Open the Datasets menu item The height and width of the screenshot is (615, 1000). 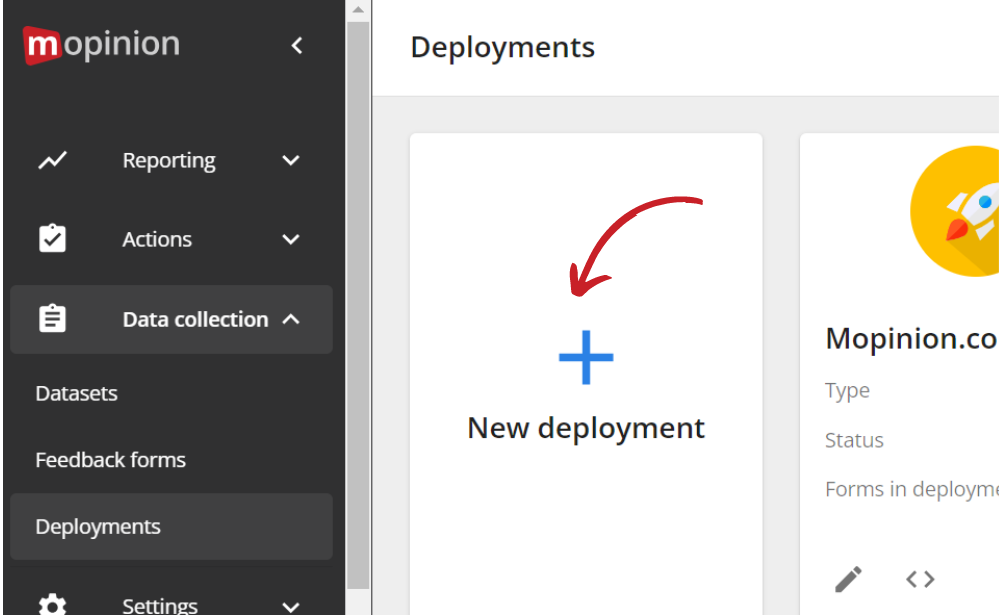(x=76, y=393)
